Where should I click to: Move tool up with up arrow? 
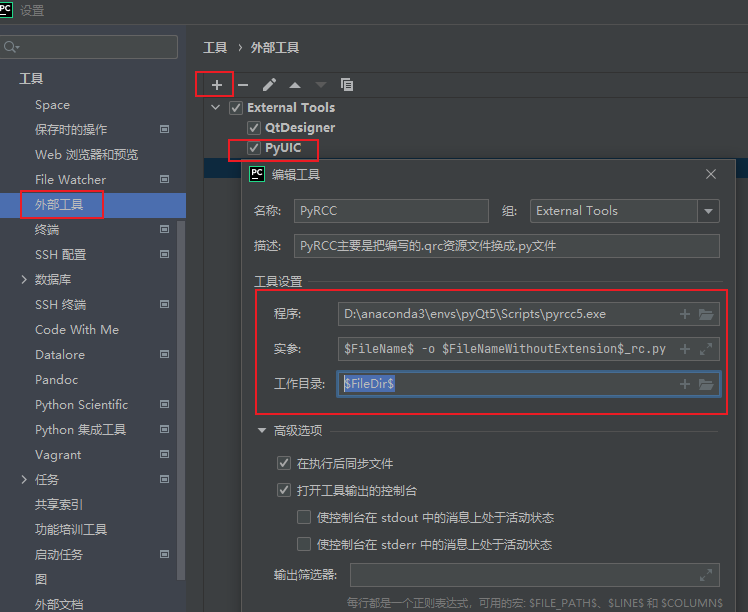coord(295,85)
